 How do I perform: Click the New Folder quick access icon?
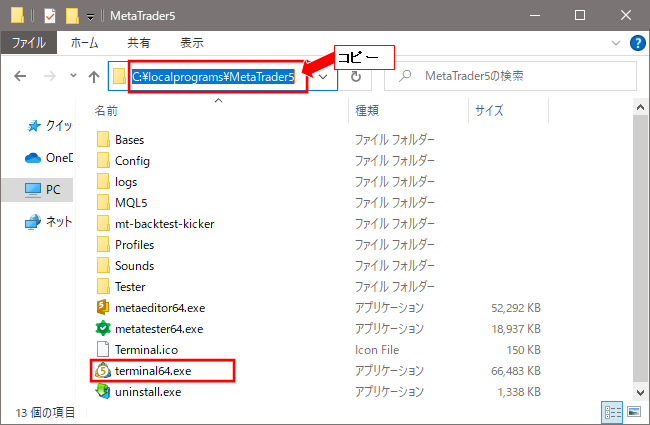pyautogui.click(x=72, y=16)
